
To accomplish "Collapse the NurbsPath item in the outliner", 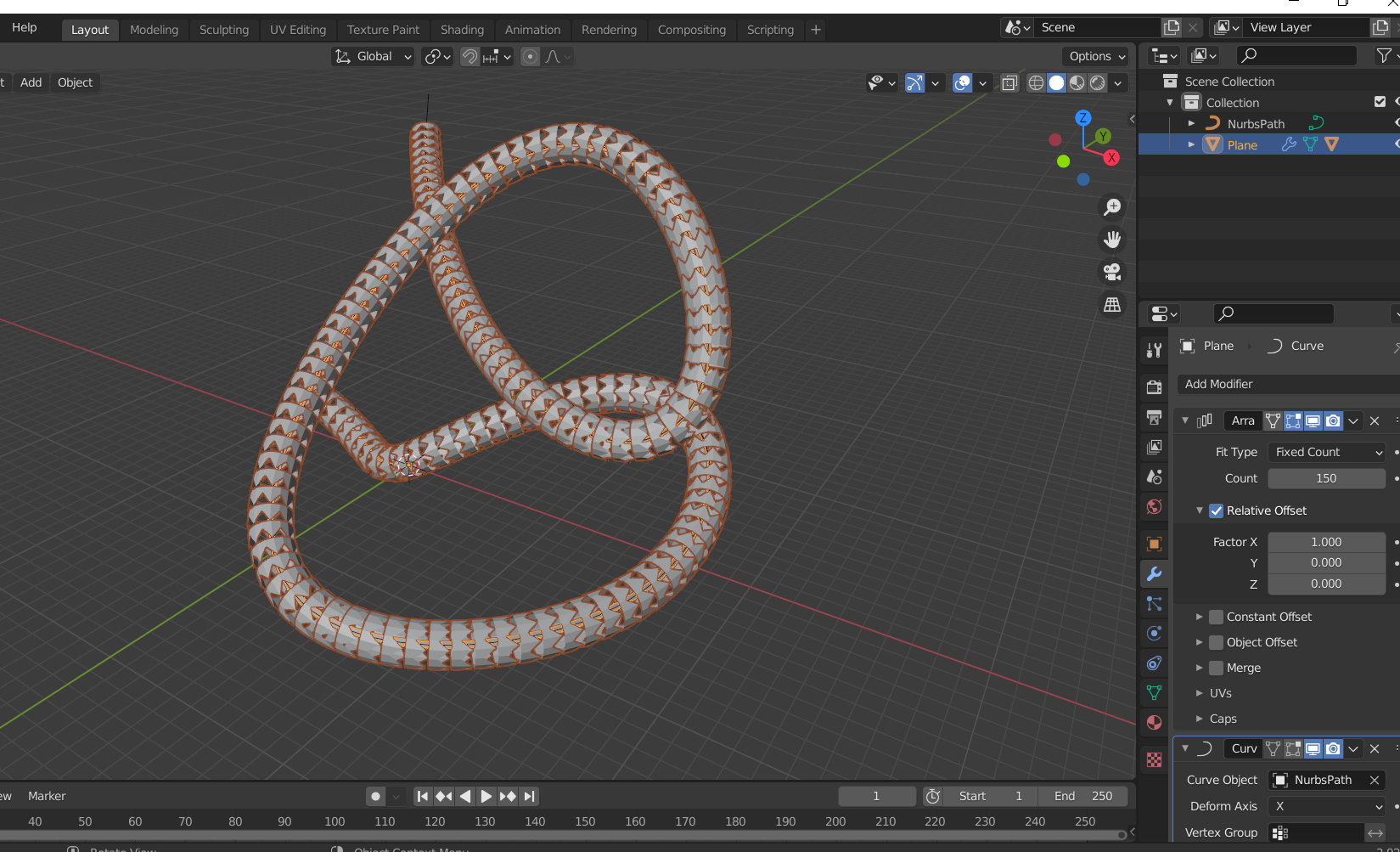I will pyautogui.click(x=1191, y=123).
